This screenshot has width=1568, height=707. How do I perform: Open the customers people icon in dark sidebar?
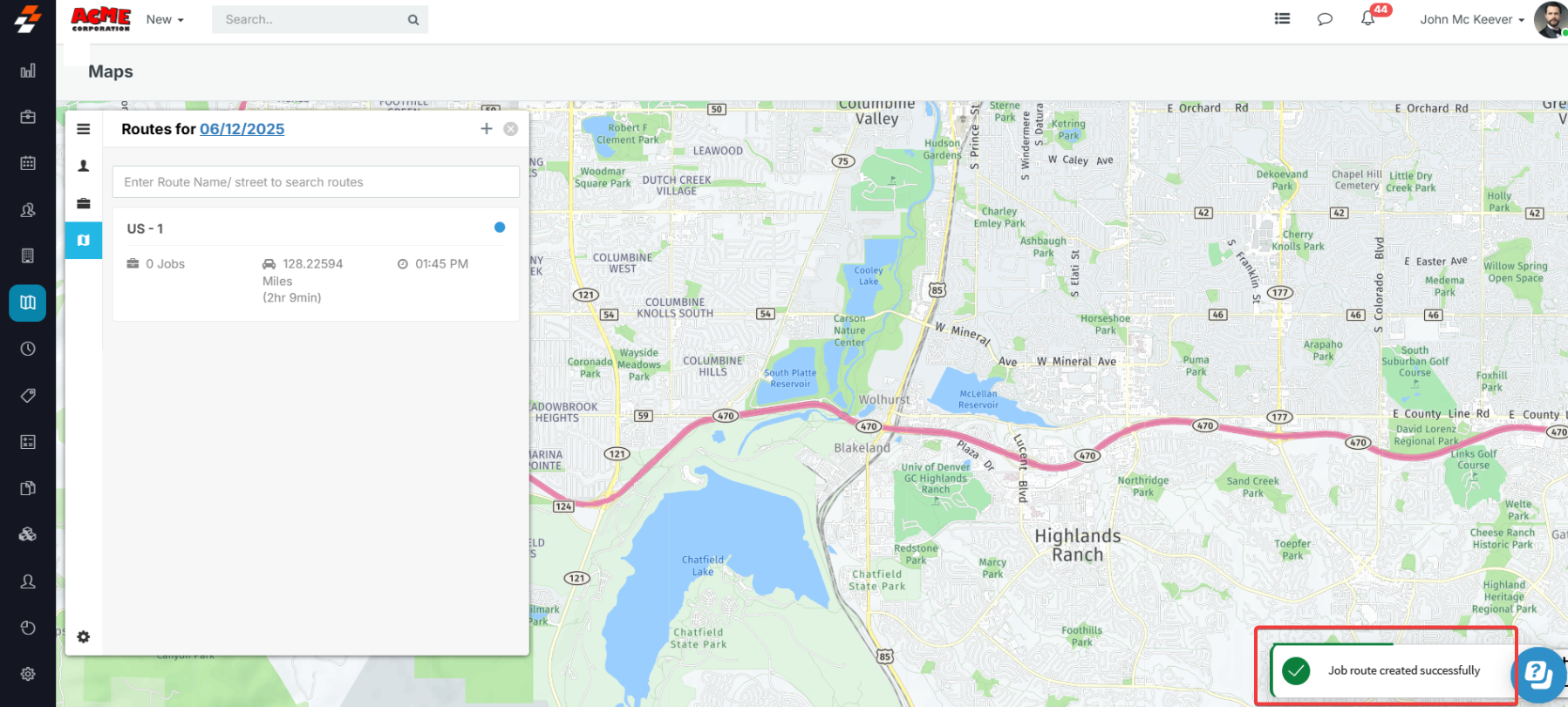[28, 209]
